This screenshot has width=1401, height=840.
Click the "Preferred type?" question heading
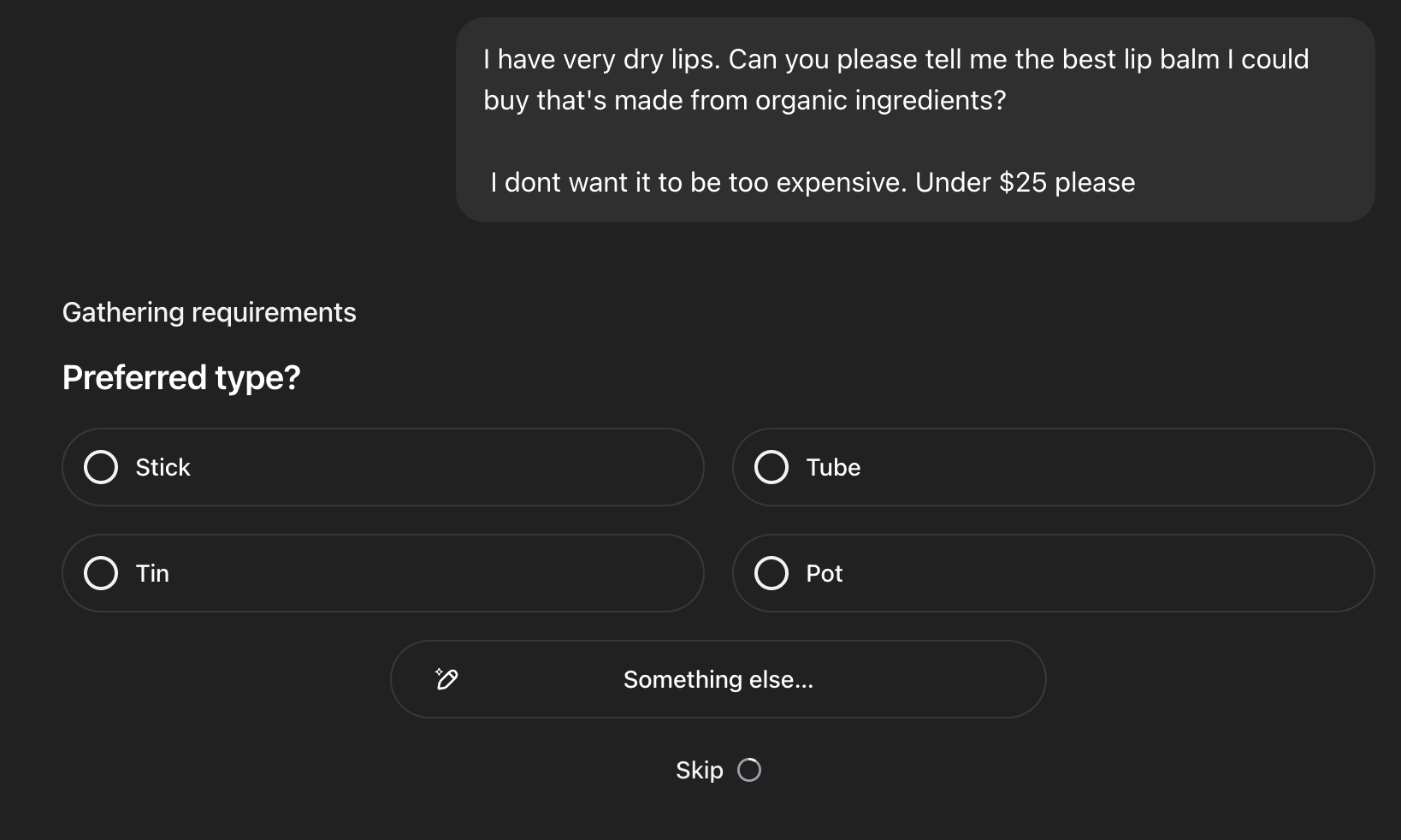point(181,377)
